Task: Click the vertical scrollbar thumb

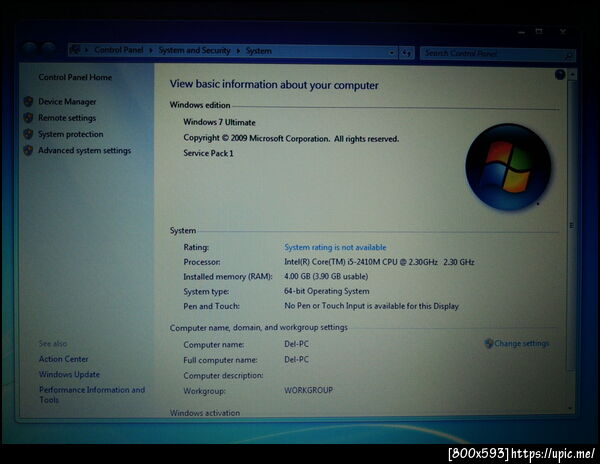Action: pyautogui.click(x=572, y=225)
